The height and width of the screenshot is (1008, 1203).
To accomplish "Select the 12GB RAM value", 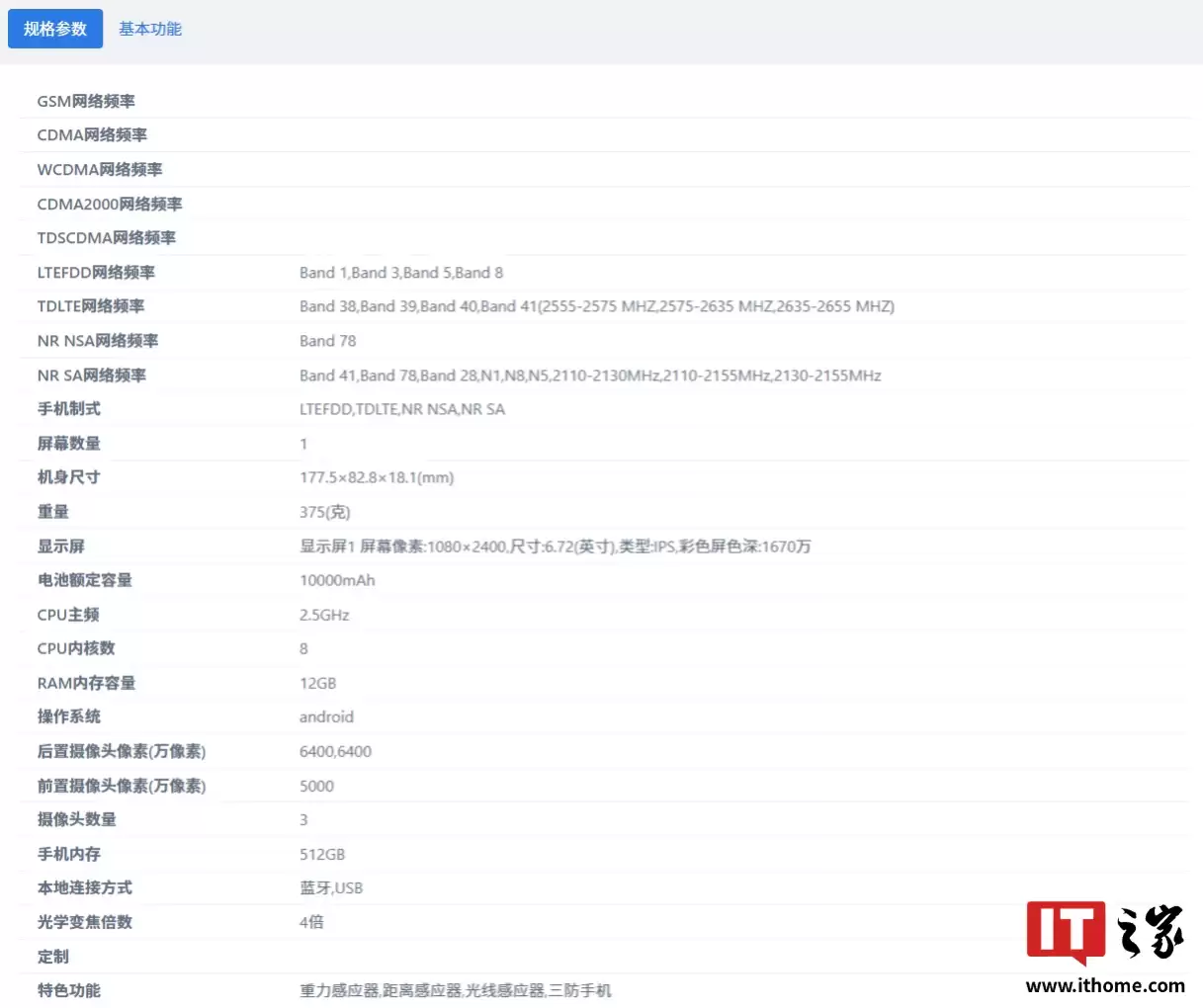I will pyautogui.click(x=317, y=682).
